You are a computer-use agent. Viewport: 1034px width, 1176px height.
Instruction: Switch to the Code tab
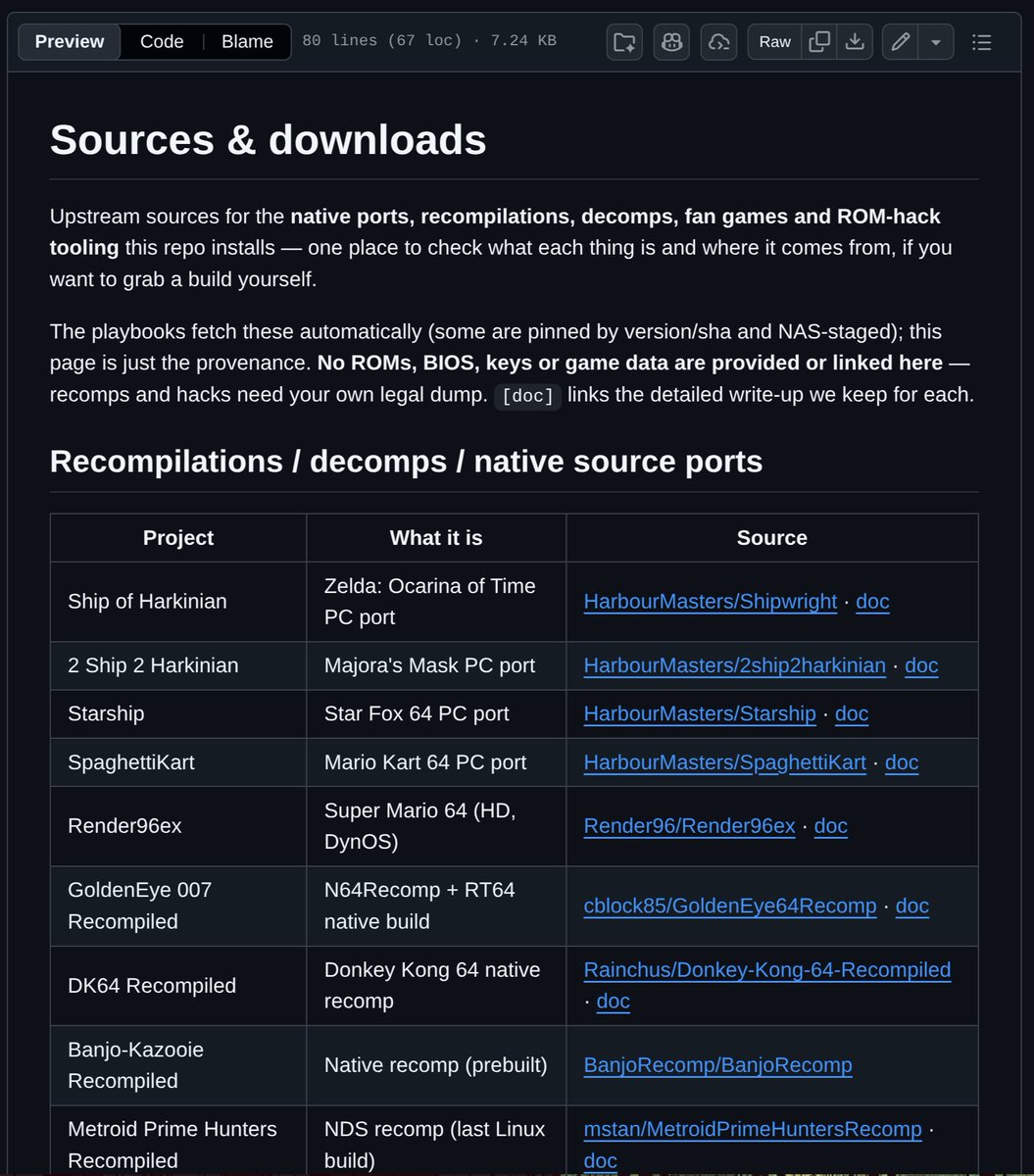162,42
